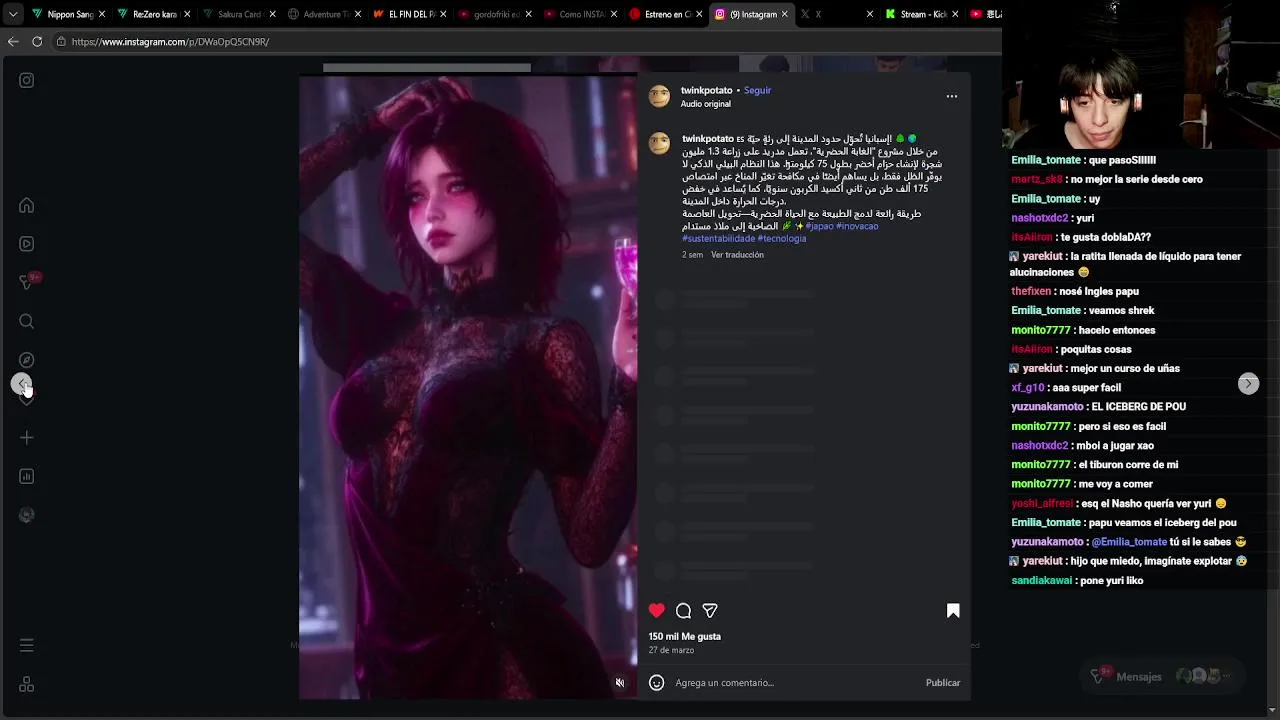Viewport: 1280px width, 720px height.
Task: Click sandiakawai's username in chat
Action: (1041, 581)
